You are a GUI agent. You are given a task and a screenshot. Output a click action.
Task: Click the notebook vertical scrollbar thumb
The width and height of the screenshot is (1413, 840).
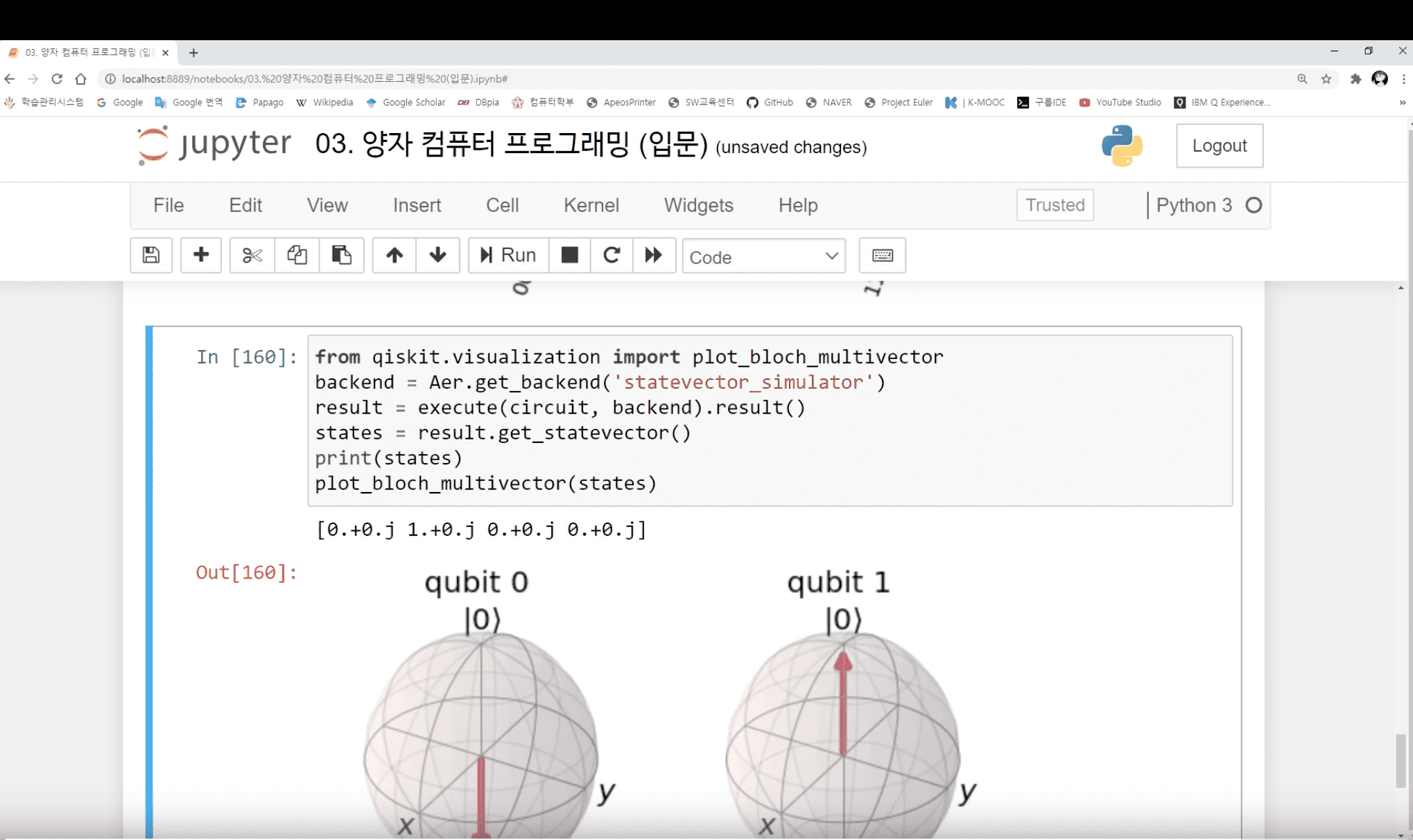pos(1401,761)
